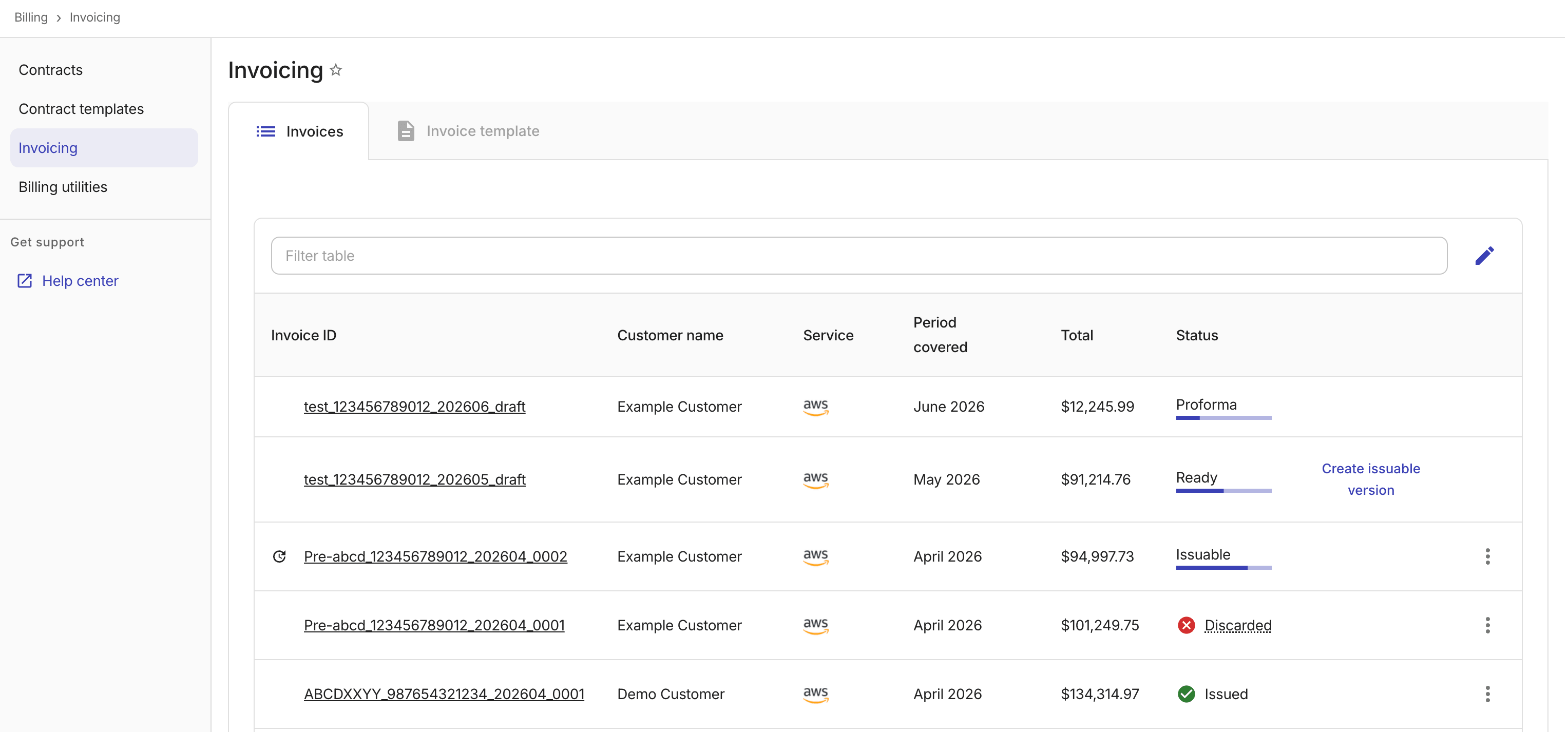Click the Invoice ID column header
1568x732 pixels.
tap(304, 335)
